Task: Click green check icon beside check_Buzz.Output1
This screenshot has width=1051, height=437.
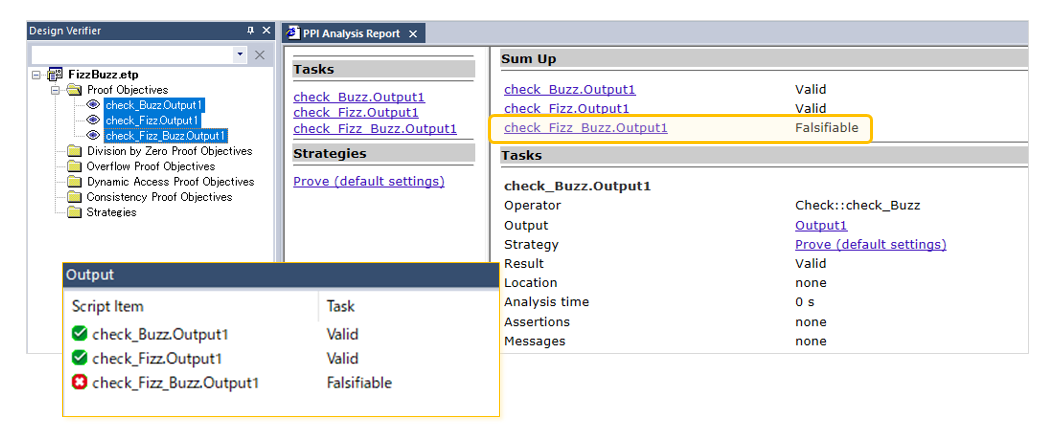Action: [80, 334]
